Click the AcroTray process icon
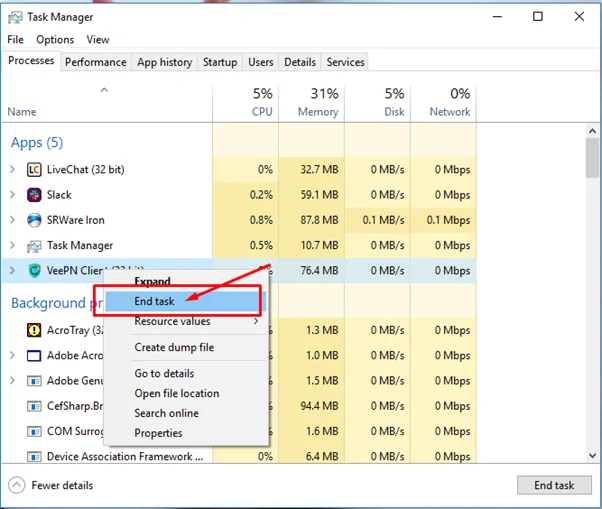This screenshot has width=602, height=509. (34, 330)
